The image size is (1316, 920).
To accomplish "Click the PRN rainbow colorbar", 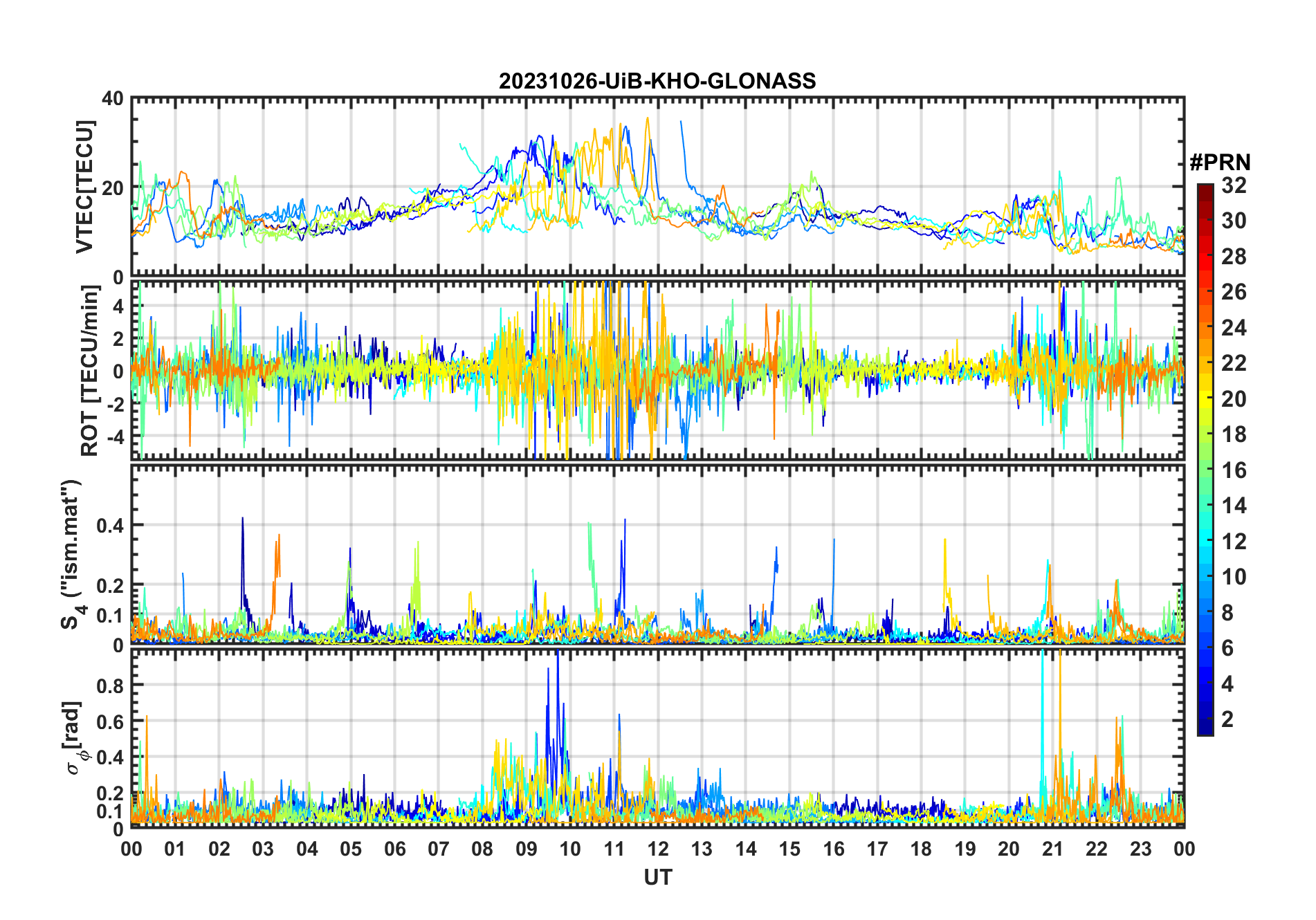I will (1205, 459).
